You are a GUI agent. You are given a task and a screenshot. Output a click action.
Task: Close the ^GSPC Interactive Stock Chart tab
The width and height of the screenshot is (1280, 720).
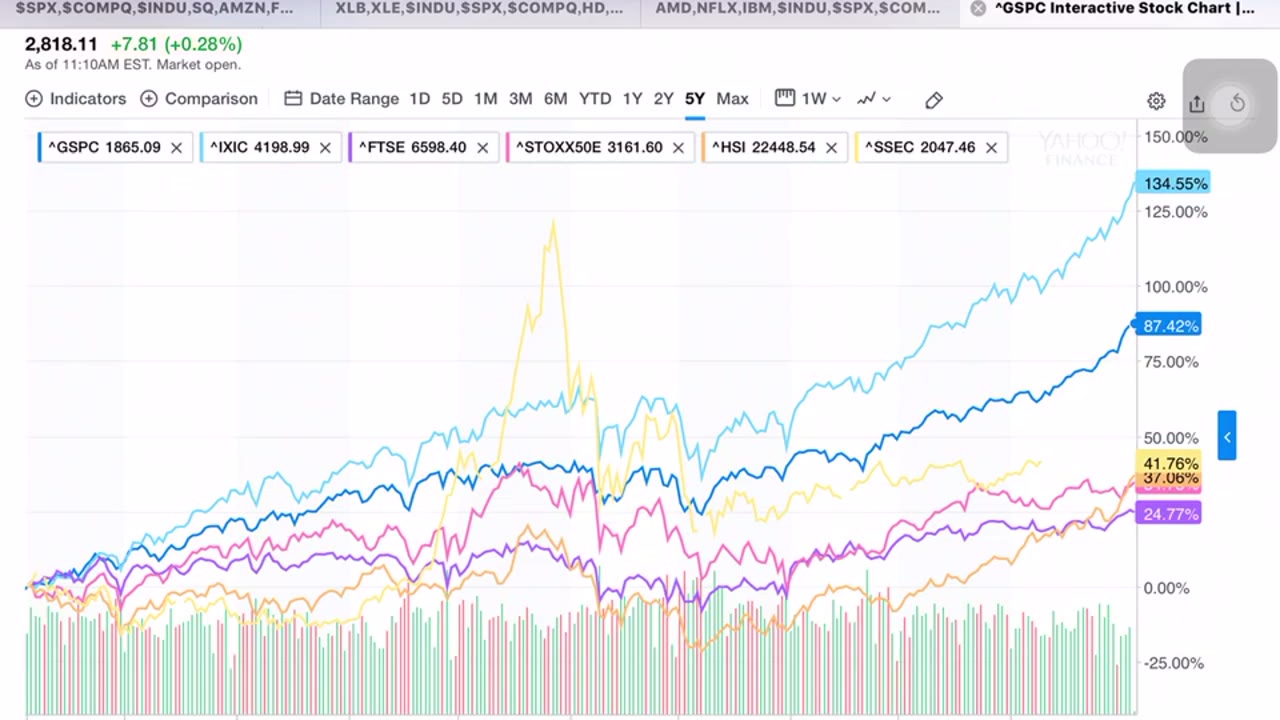978,8
